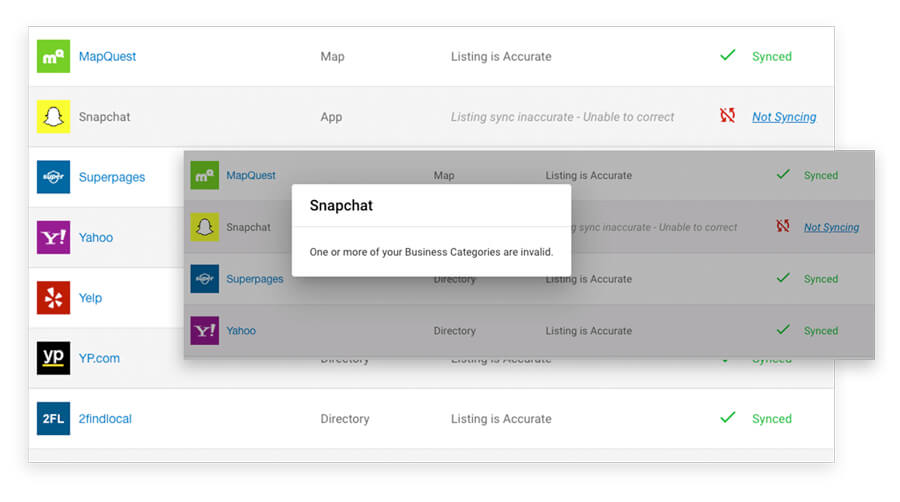900x502 pixels.
Task: Click the green checkmark in main MapQuest row
Action: [727, 56]
